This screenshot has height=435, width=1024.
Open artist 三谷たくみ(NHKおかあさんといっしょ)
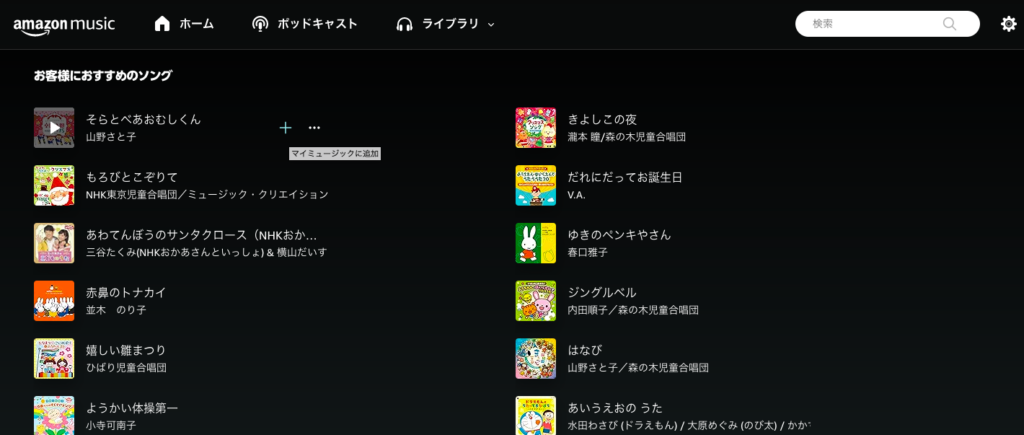coord(173,253)
